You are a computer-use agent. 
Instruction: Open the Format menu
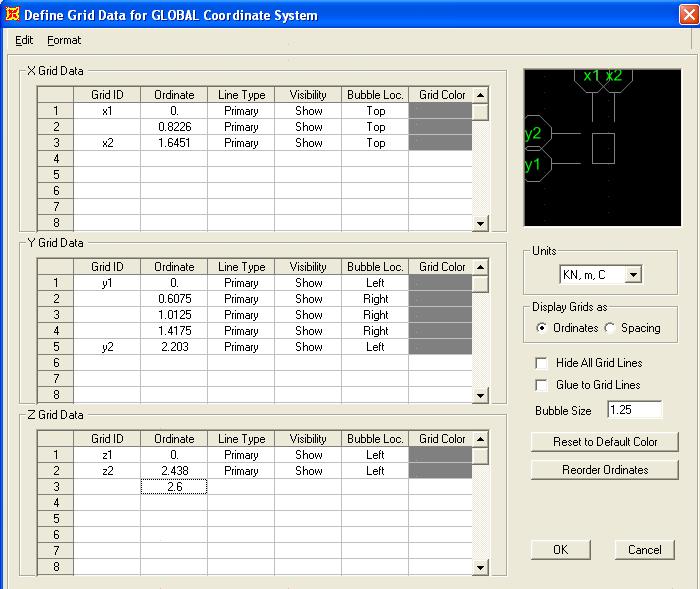click(x=64, y=40)
